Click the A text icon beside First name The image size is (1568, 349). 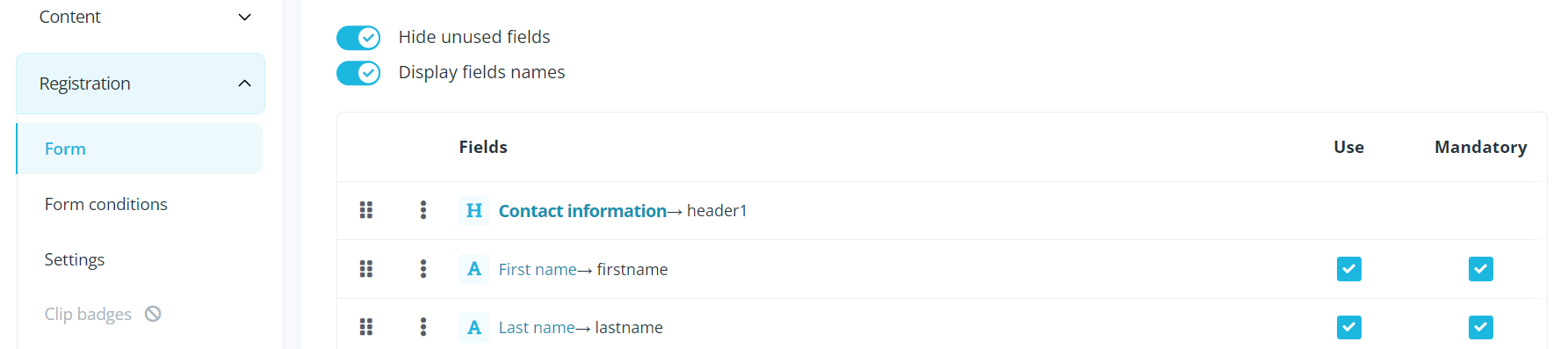pos(474,269)
